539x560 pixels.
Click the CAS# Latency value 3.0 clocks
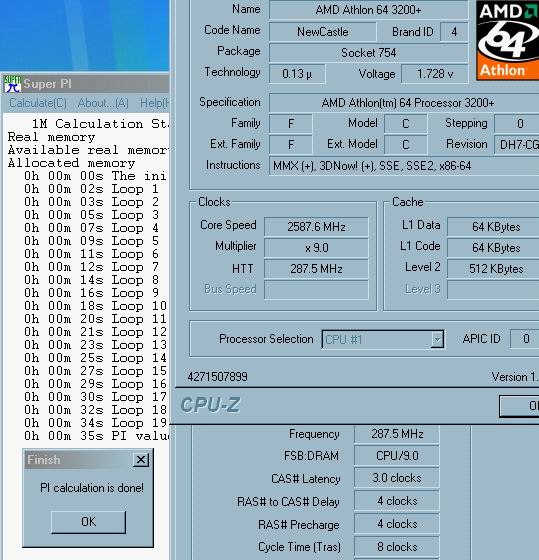click(x=397, y=478)
